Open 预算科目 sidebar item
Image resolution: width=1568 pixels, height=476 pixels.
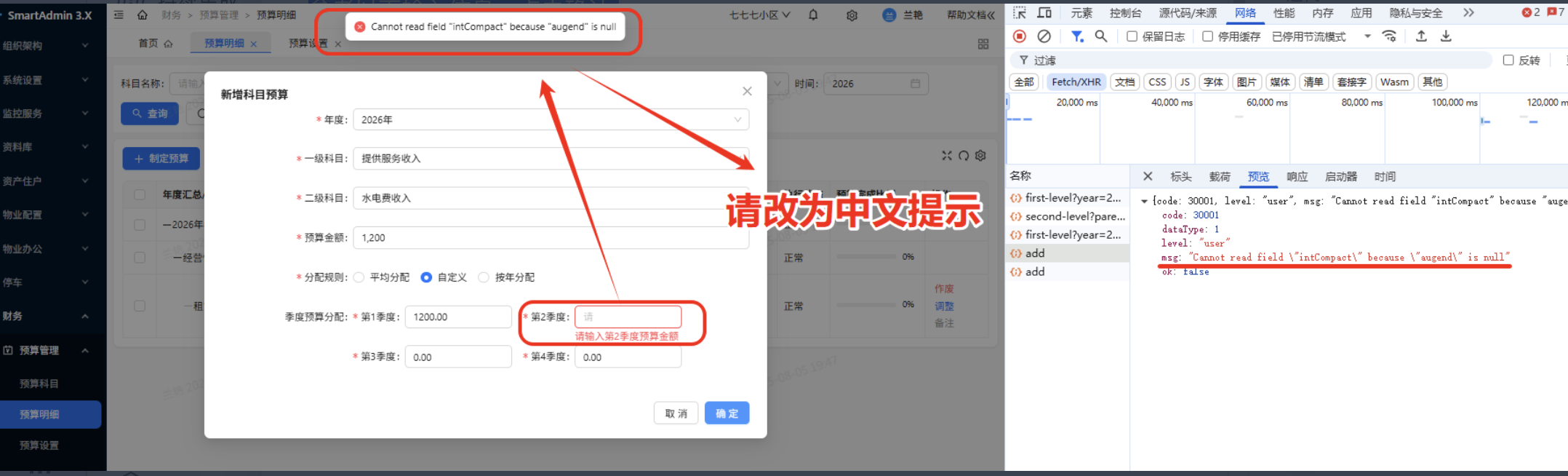[39, 384]
